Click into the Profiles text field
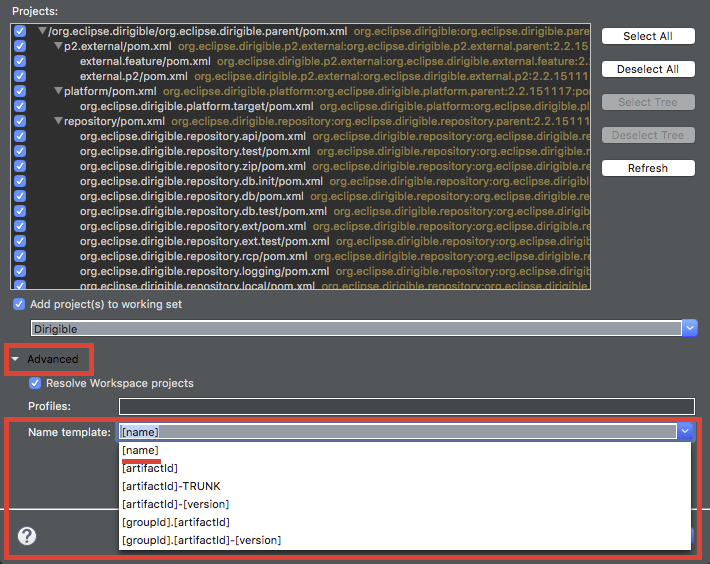The image size is (710, 564). 406,406
